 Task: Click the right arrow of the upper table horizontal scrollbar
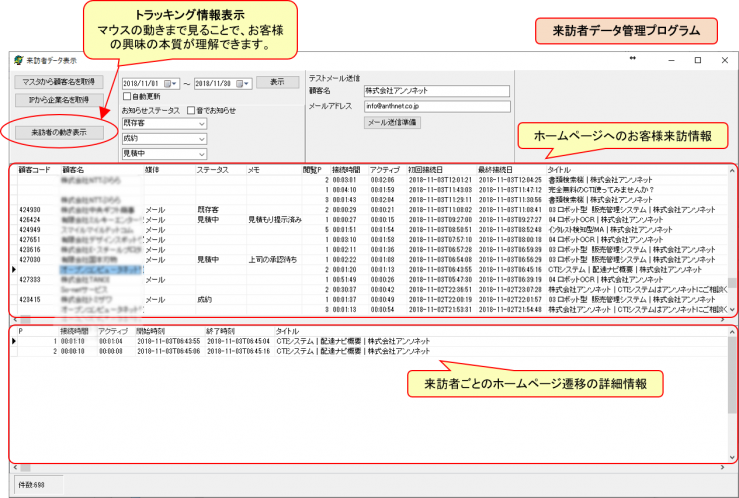click(722, 319)
